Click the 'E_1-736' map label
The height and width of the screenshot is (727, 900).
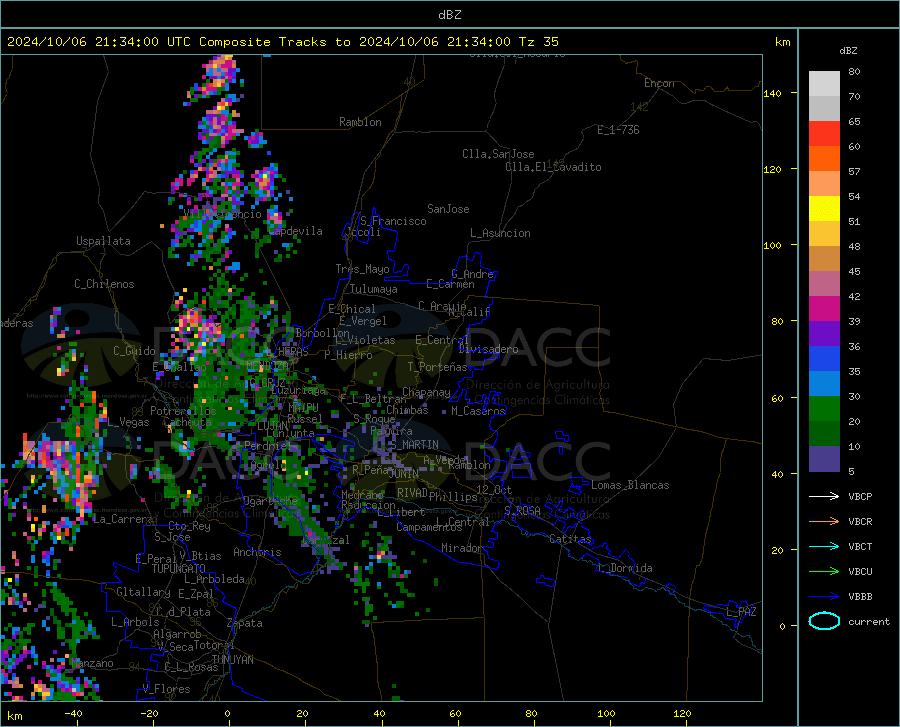tap(618, 130)
